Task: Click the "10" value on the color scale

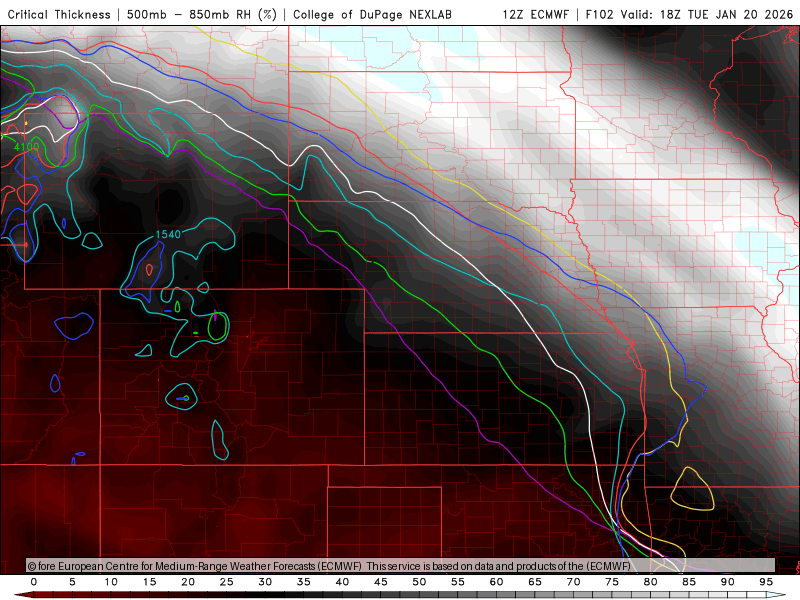Action: [x=111, y=582]
